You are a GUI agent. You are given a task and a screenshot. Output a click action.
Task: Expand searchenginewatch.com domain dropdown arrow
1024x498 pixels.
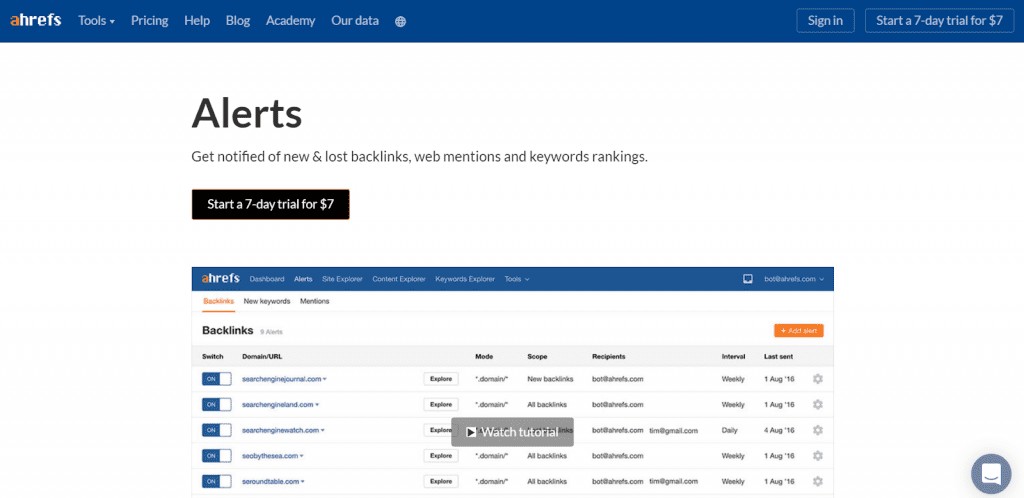tap(323, 430)
